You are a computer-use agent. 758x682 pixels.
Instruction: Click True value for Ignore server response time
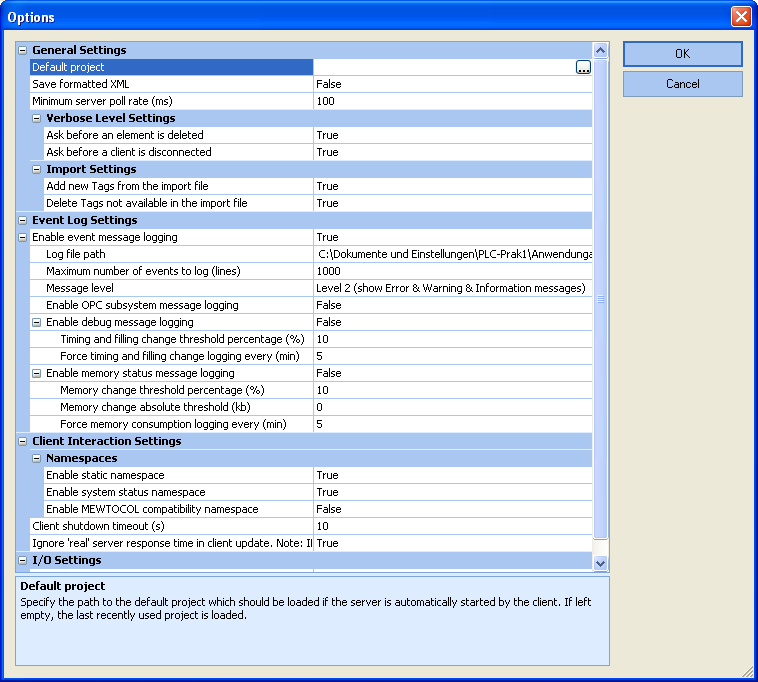click(327, 543)
